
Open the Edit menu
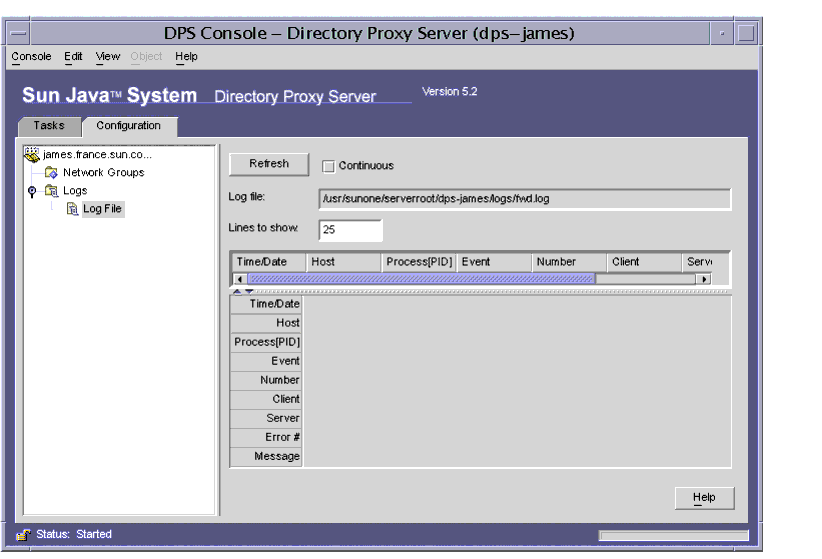[73, 57]
